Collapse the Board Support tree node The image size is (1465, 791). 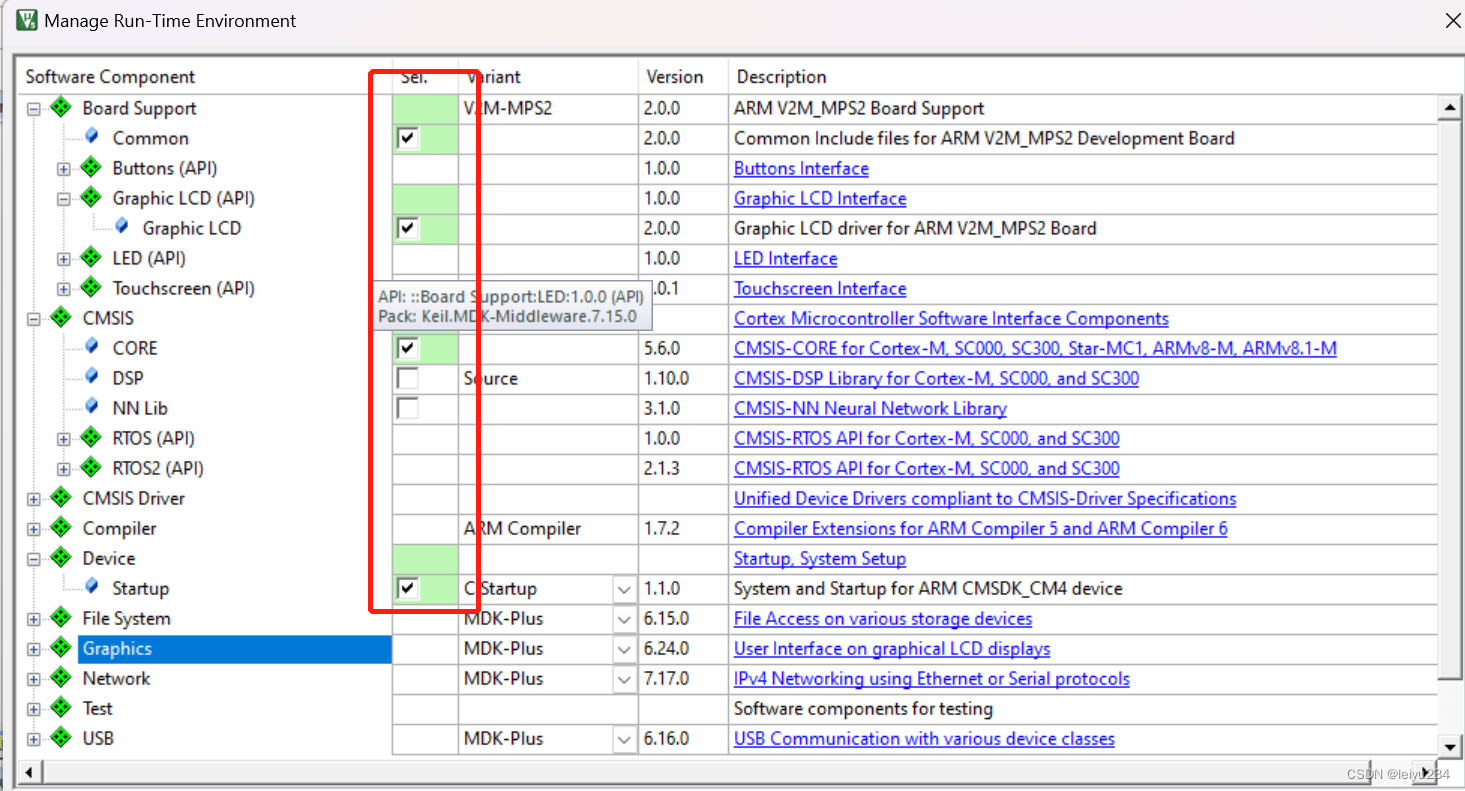tap(33, 108)
